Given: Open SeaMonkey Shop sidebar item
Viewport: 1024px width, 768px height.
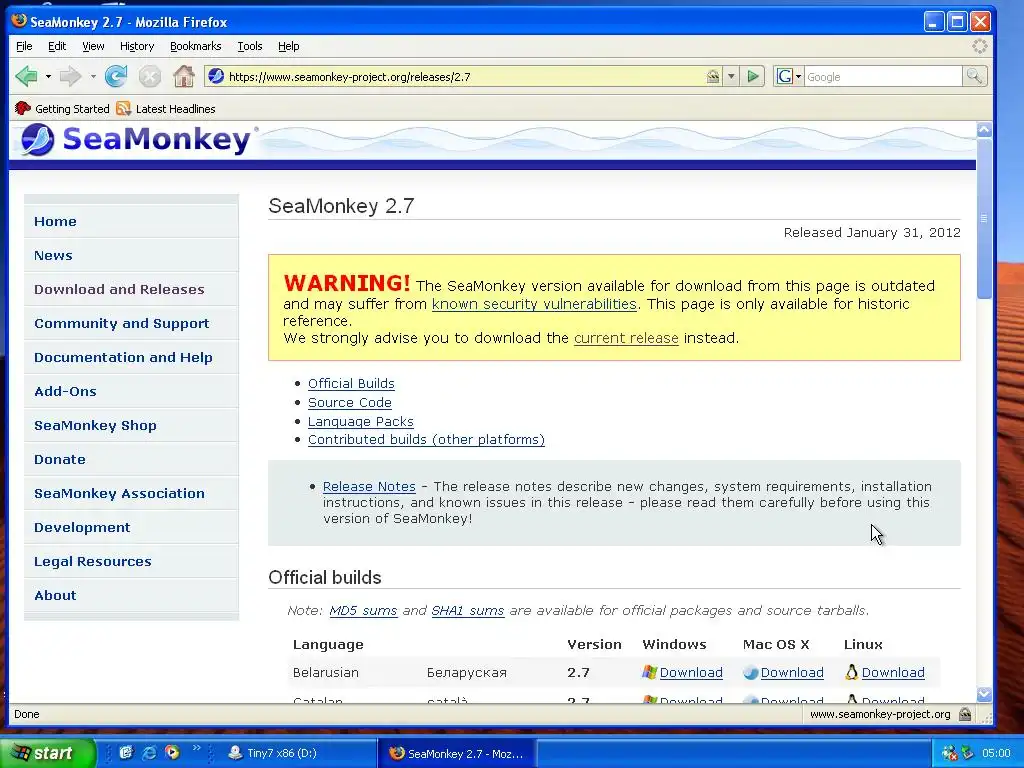Looking at the screenshot, I should tap(131, 425).
